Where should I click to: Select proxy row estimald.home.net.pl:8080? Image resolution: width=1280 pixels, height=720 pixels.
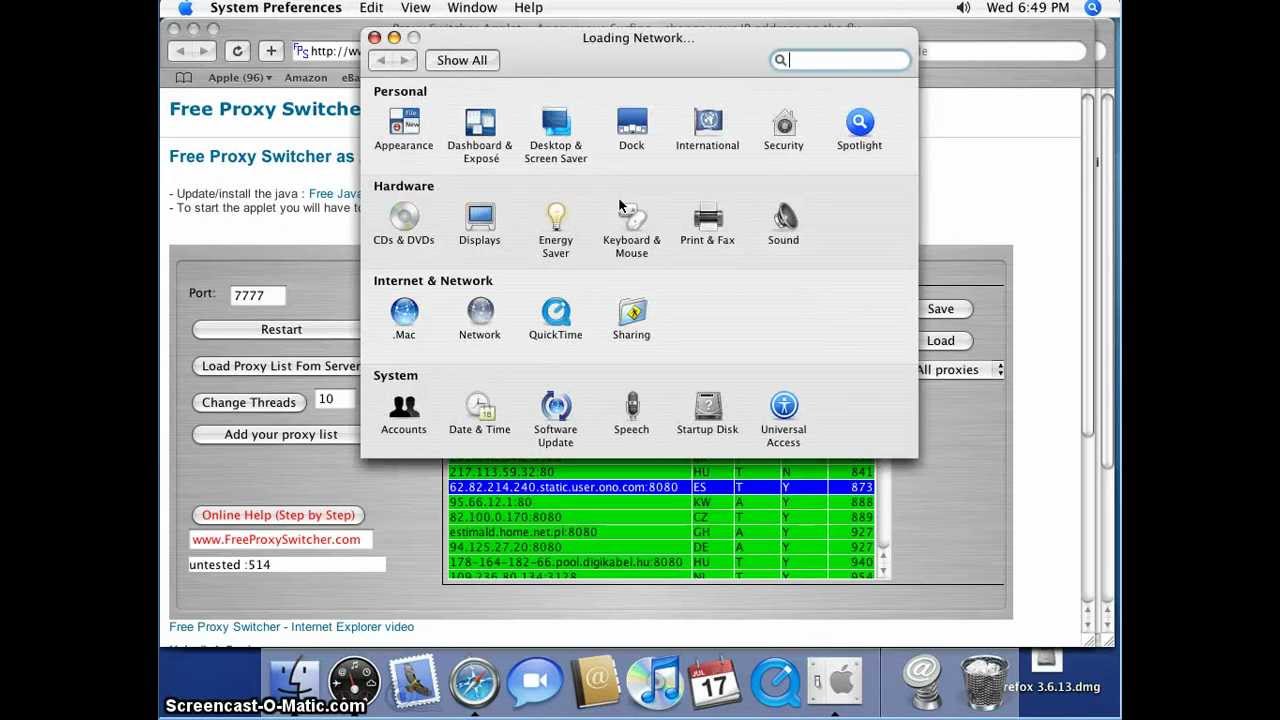[x=661, y=532]
